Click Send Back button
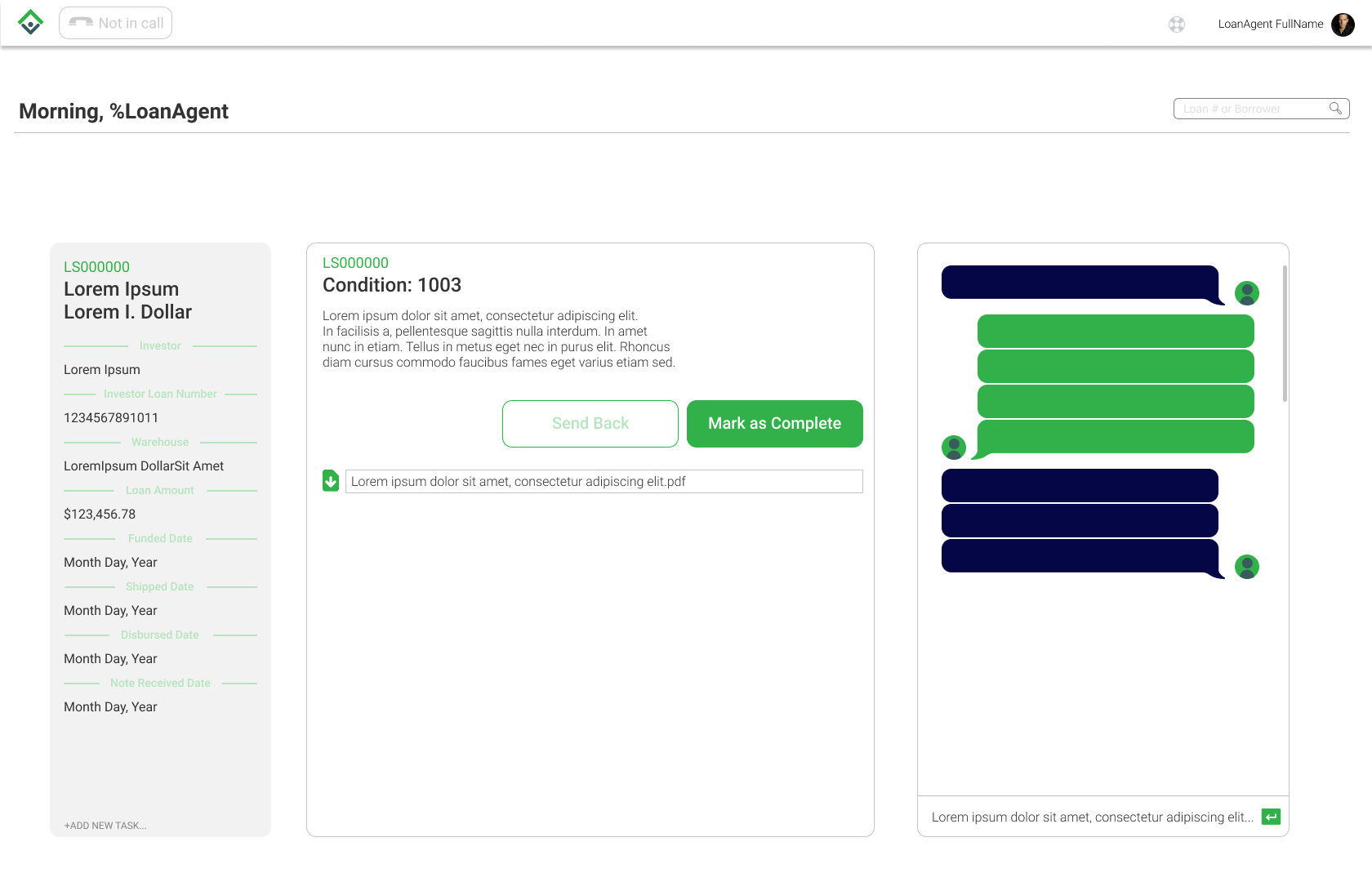 pyautogui.click(x=590, y=424)
